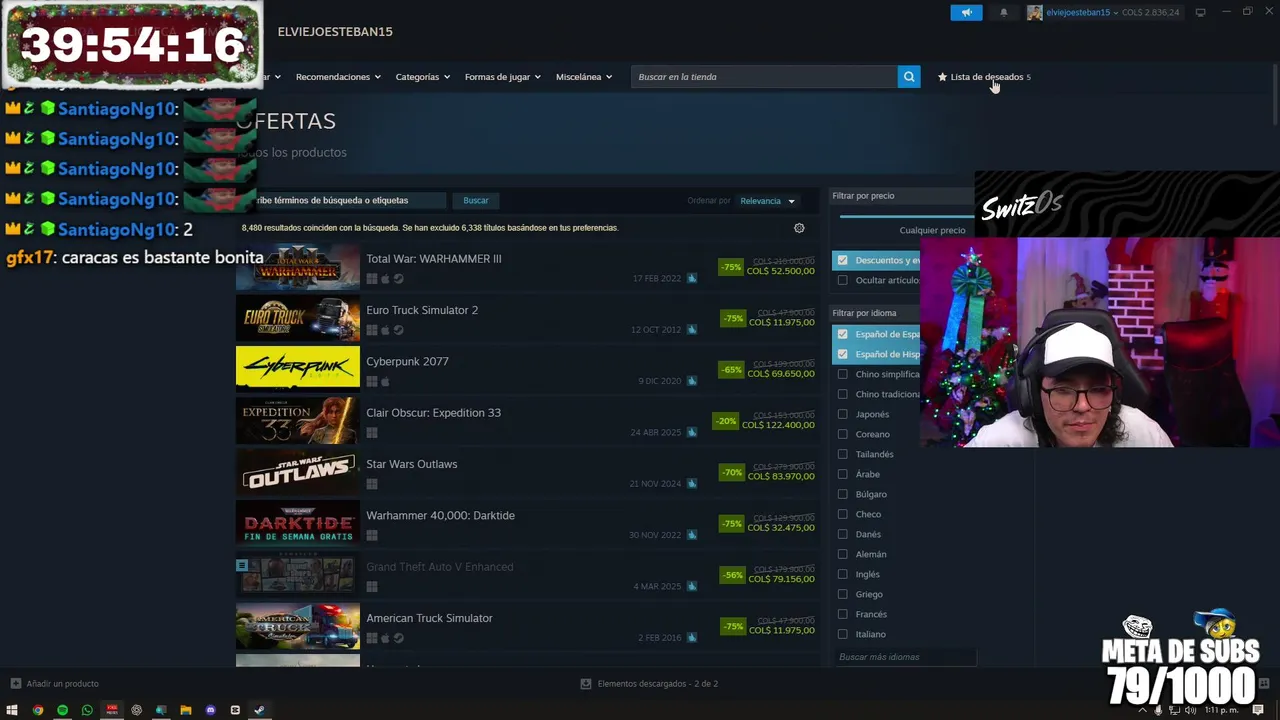This screenshot has height=720, width=1280.
Task: Click wishlist icon on Euro Truck Simulator 2 row
Action: point(691,329)
